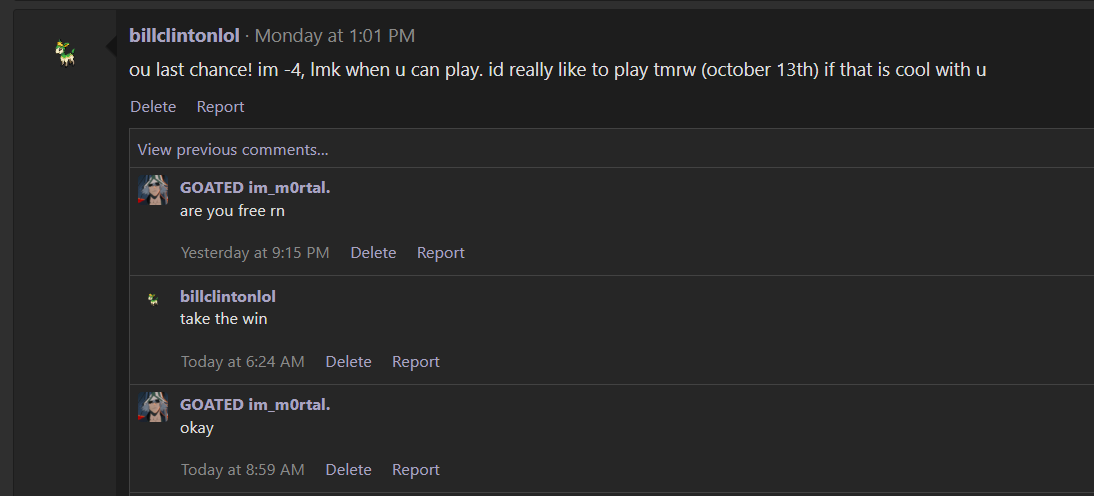The width and height of the screenshot is (1094, 496).
Task: Click im_m0rtal's avatar beside the 'okay' comment
Action: (x=153, y=407)
